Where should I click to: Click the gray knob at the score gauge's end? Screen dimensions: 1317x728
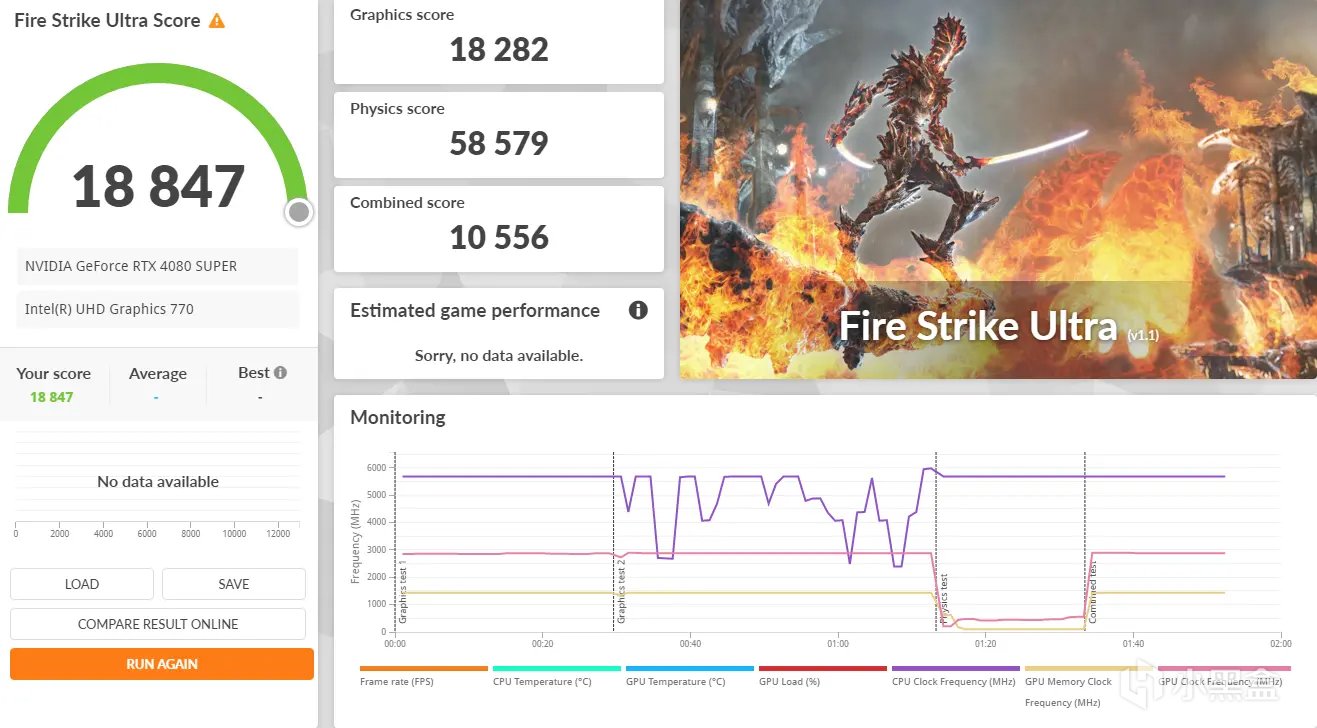(x=298, y=212)
